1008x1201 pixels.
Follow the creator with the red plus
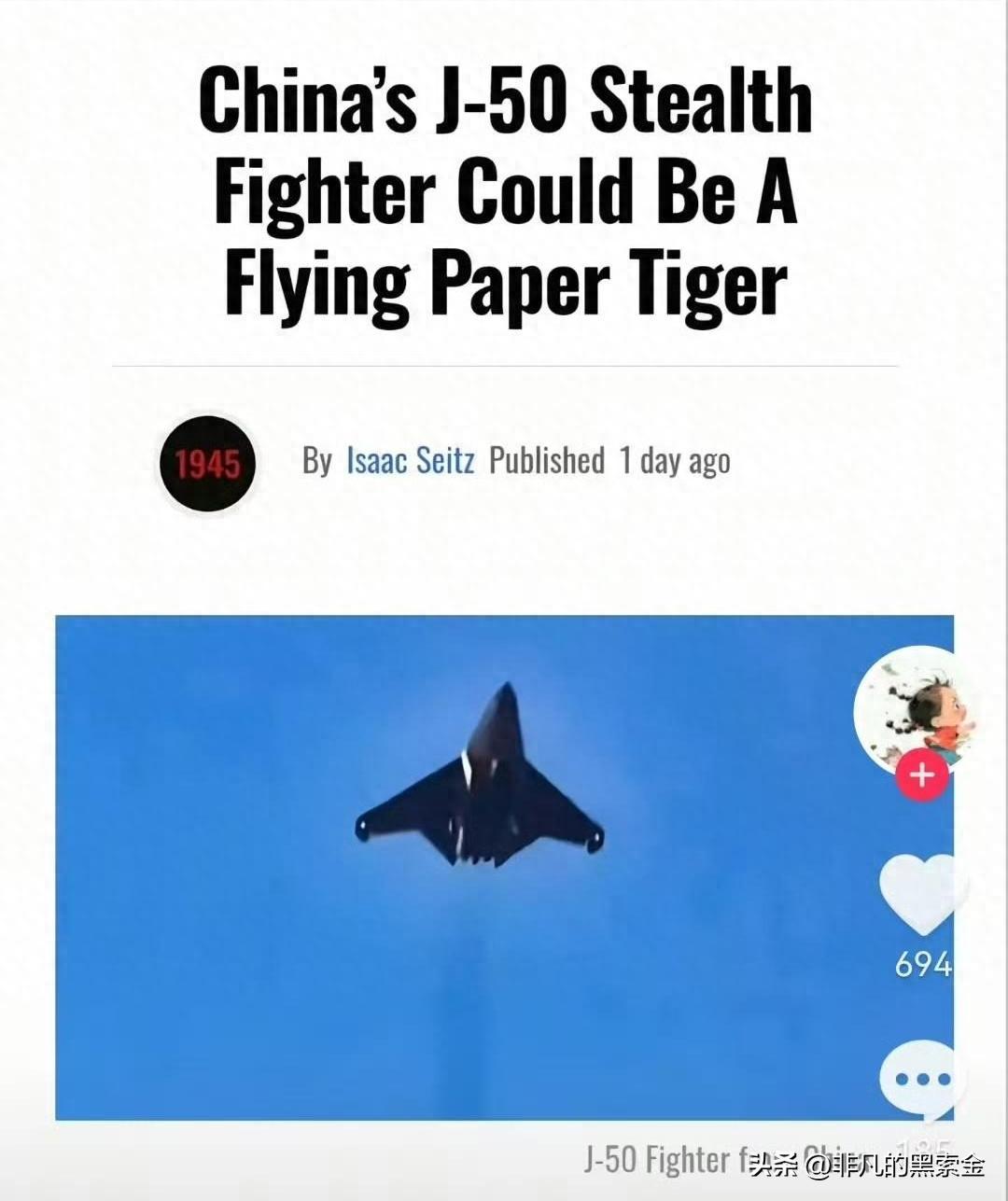click(x=922, y=775)
